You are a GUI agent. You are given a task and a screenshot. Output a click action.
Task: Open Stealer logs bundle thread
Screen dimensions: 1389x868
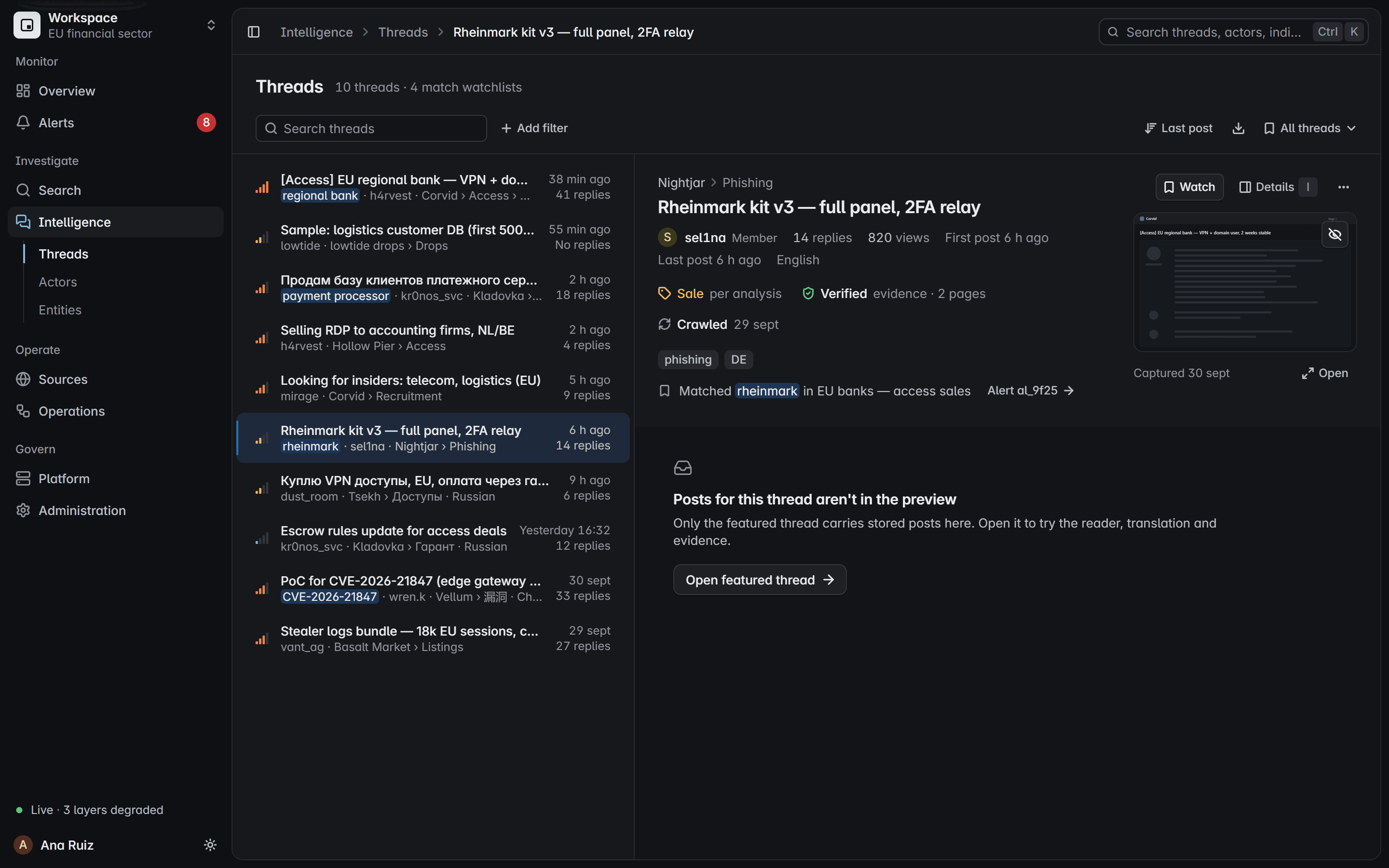pyautogui.click(x=434, y=638)
